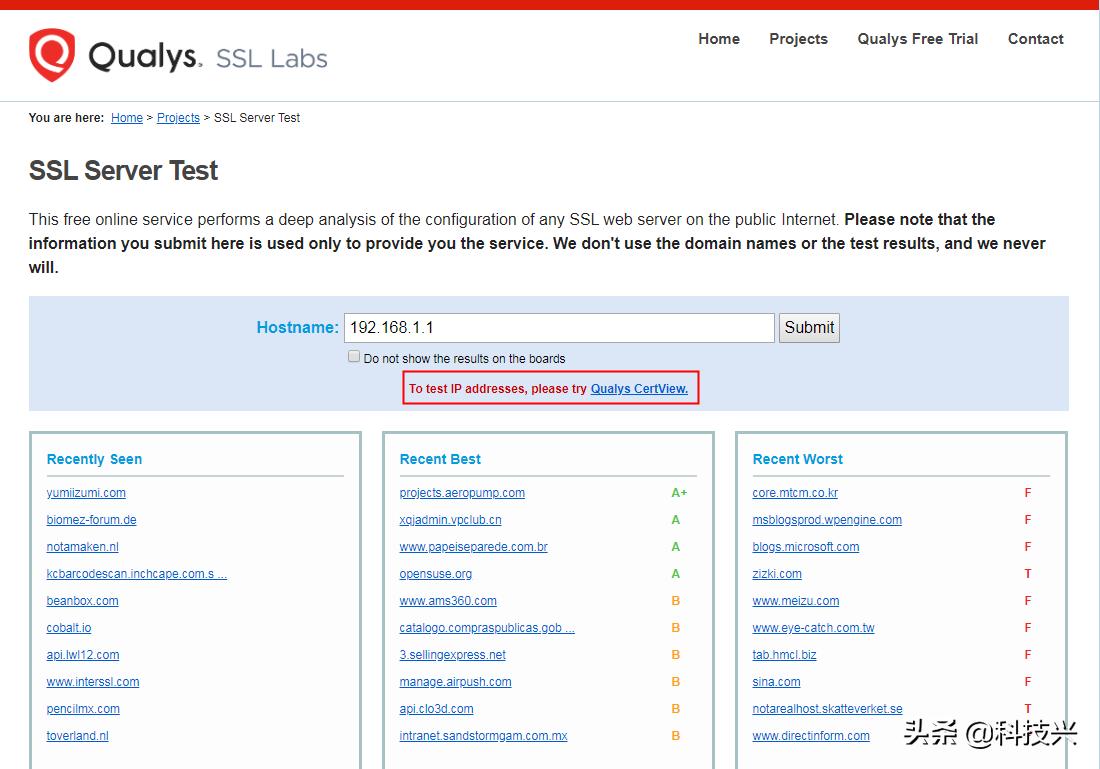Viewport: 1100px width, 769px height.
Task: Open blogs.microsoft.com in Recent Worst
Action: pos(805,547)
